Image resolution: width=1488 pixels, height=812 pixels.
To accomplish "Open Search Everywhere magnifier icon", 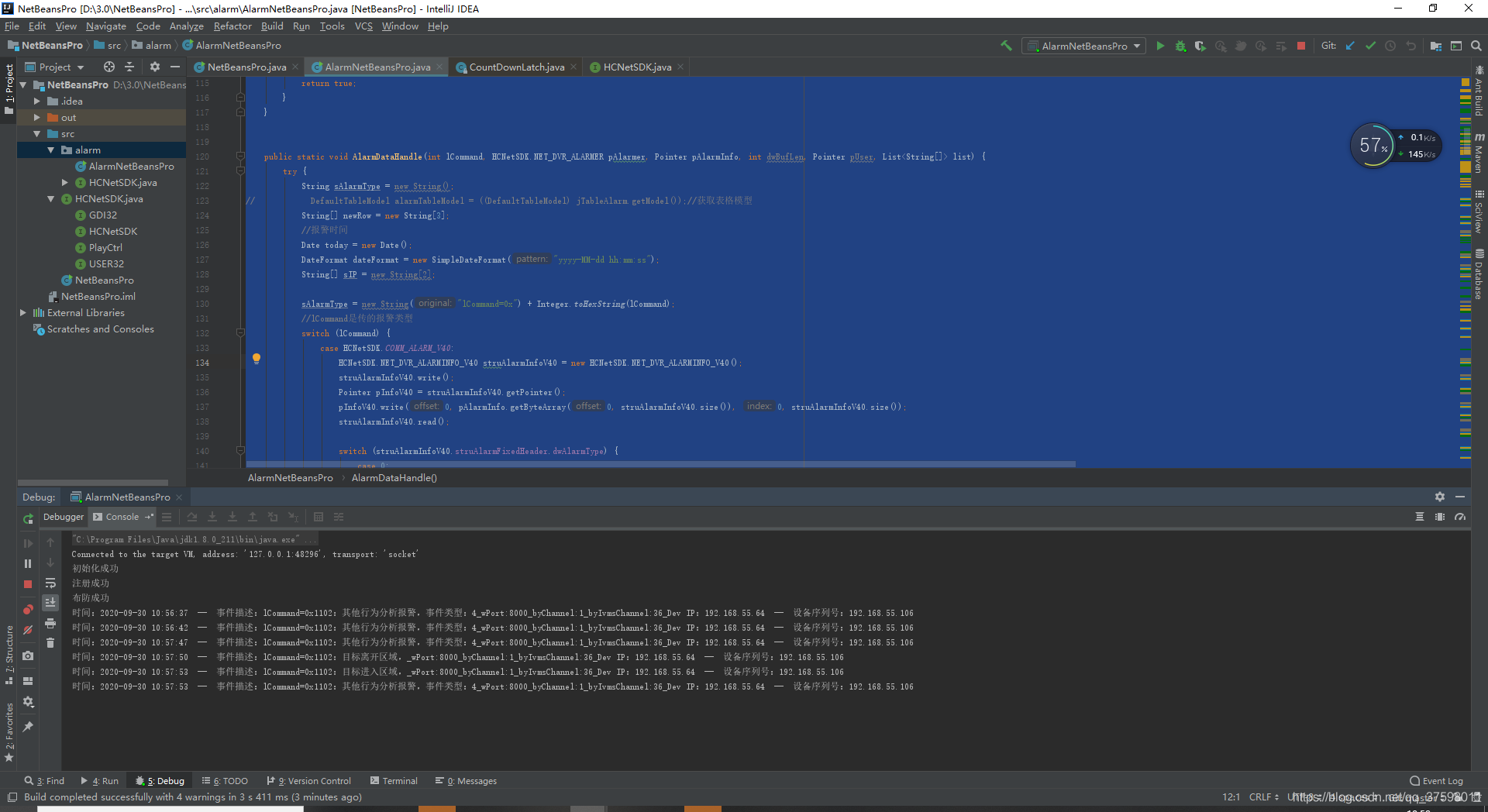I will coord(1476,46).
